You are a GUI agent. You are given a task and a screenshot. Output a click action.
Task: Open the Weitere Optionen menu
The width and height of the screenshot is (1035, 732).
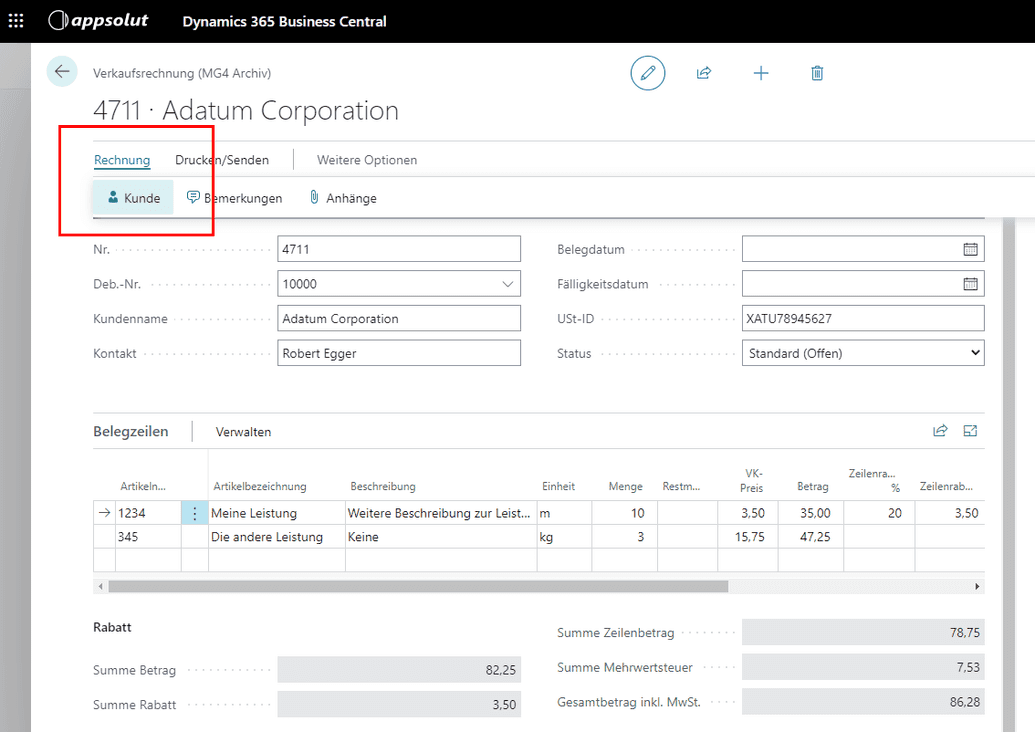coord(367,160)
